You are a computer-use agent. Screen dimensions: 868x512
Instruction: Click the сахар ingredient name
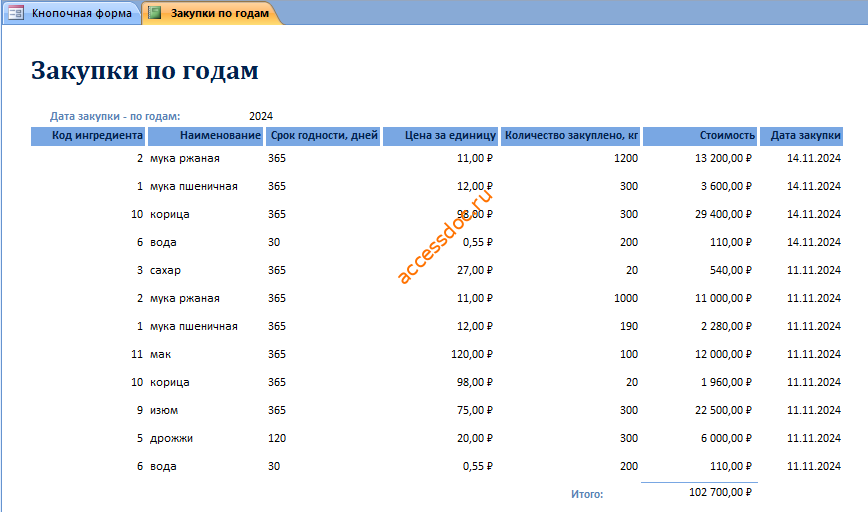(166, 271)
